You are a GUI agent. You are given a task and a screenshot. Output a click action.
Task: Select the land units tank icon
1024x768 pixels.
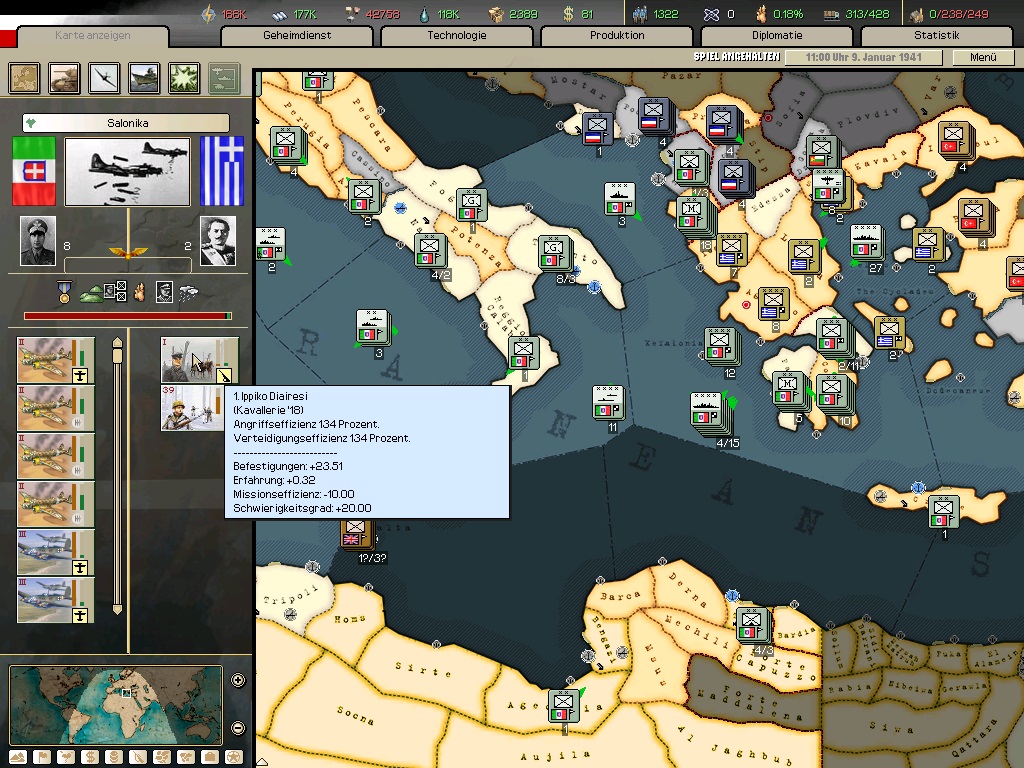(65, 77)
